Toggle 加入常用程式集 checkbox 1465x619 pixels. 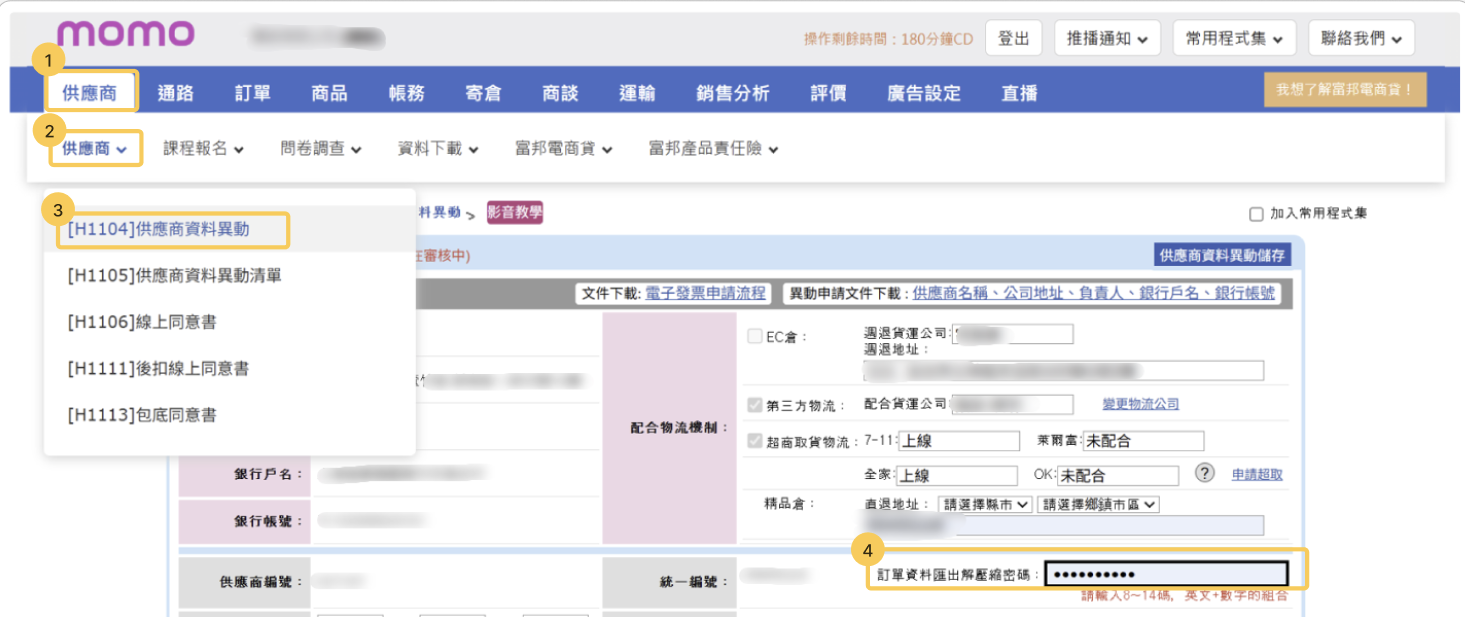coord(1256,214)
